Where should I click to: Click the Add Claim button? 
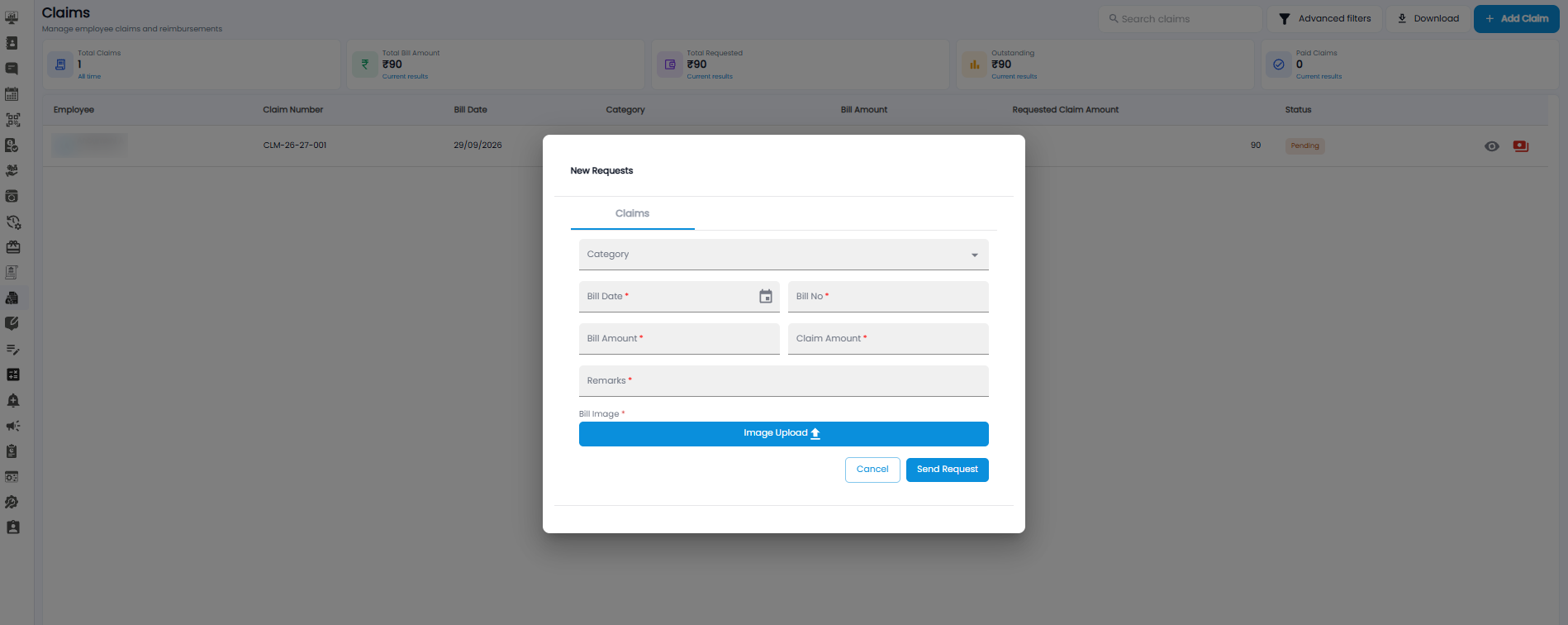[x=1516, y=18]
